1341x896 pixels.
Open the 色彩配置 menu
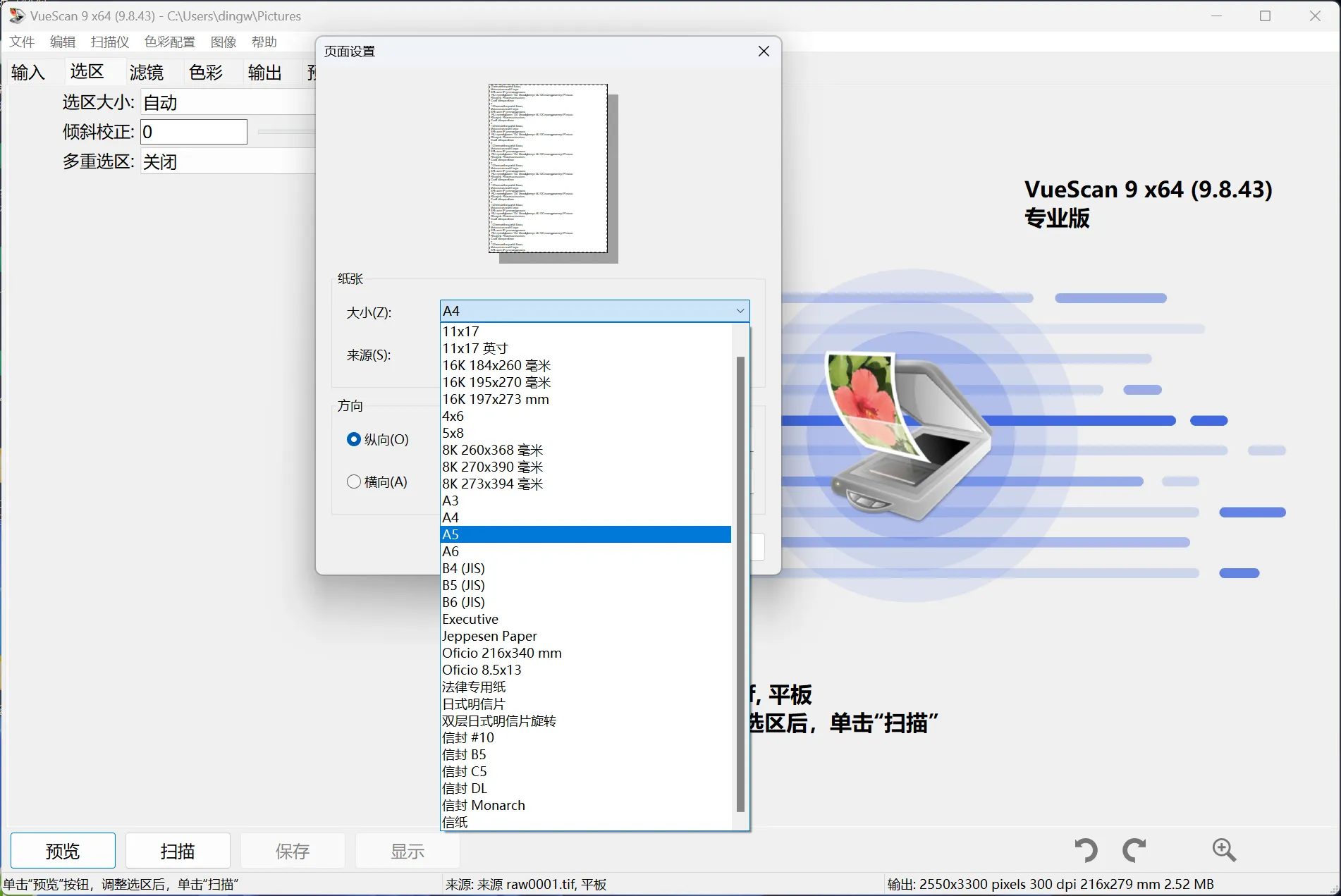pyautogui.click(x=169, y=42)
